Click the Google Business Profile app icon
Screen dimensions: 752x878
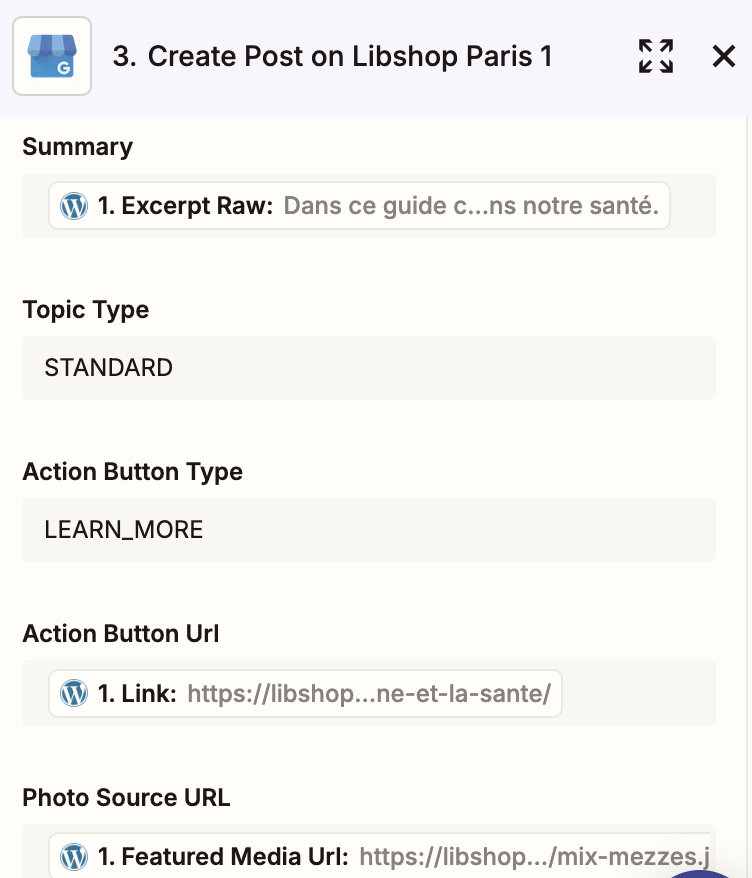pyautogui.click(x=52, y=56)
